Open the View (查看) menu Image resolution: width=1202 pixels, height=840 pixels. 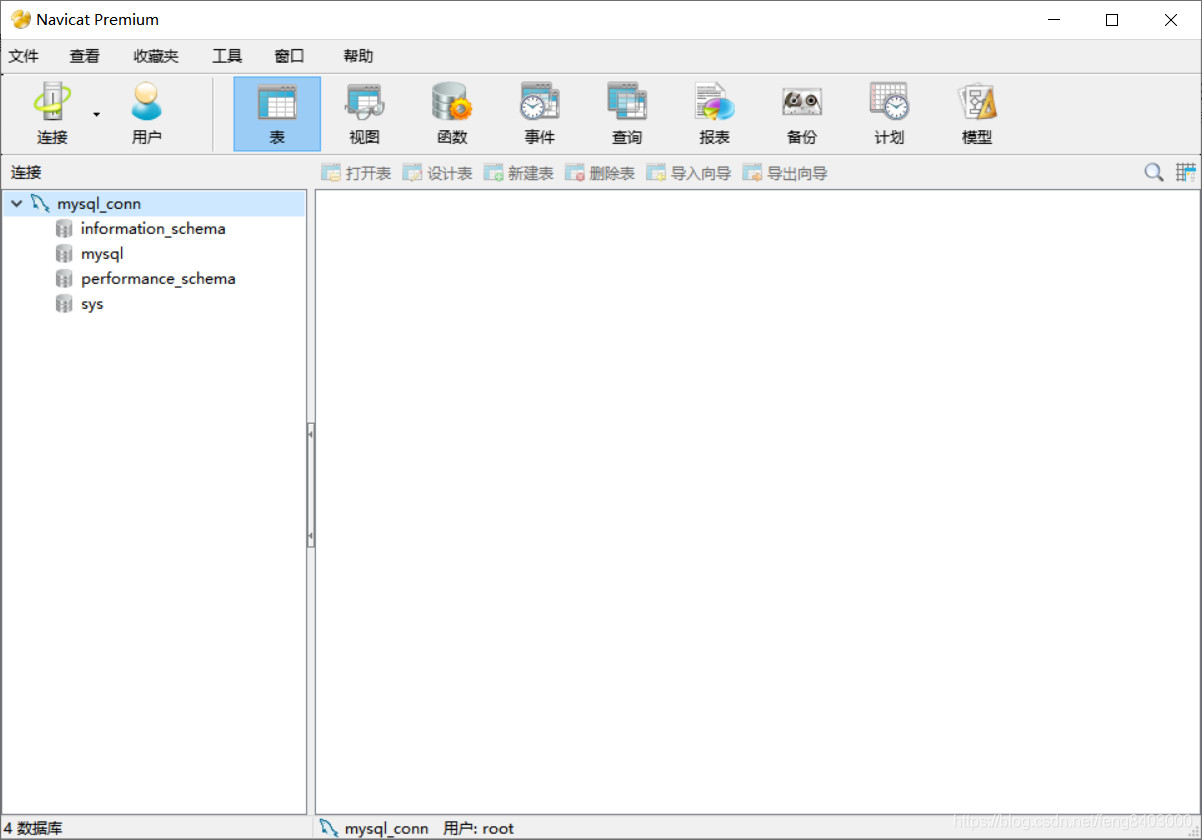click(x=85, y=56)
